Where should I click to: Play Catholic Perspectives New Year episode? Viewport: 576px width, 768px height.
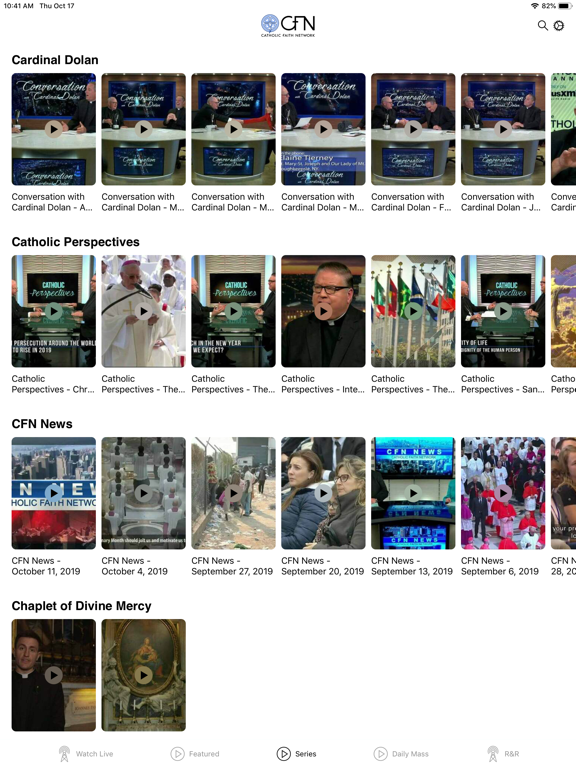234,311
